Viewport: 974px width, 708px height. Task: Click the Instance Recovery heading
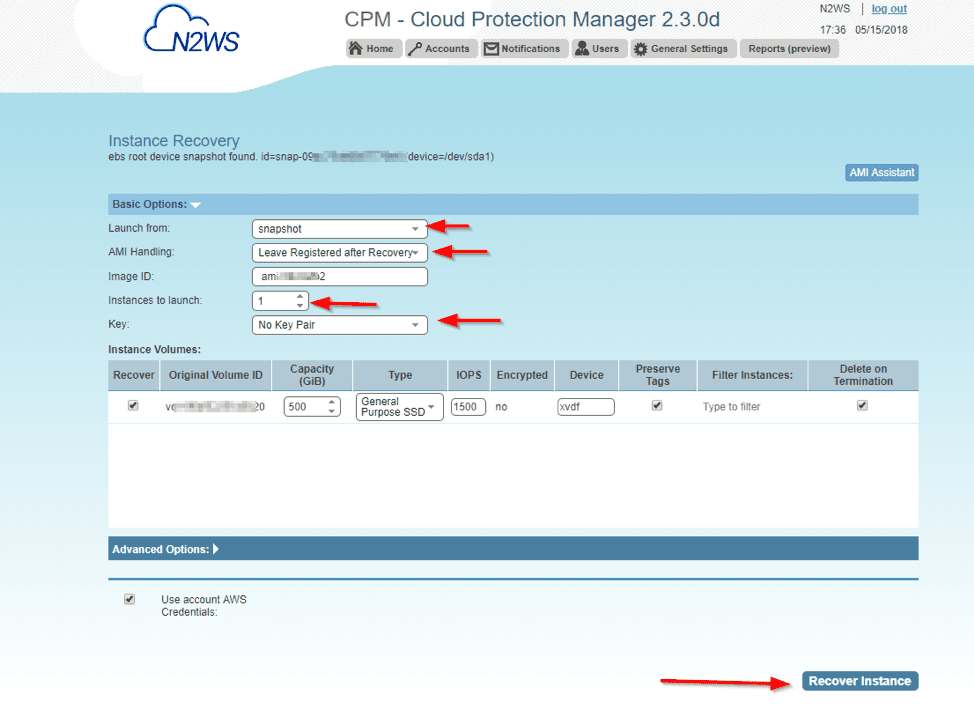[174, 141]
